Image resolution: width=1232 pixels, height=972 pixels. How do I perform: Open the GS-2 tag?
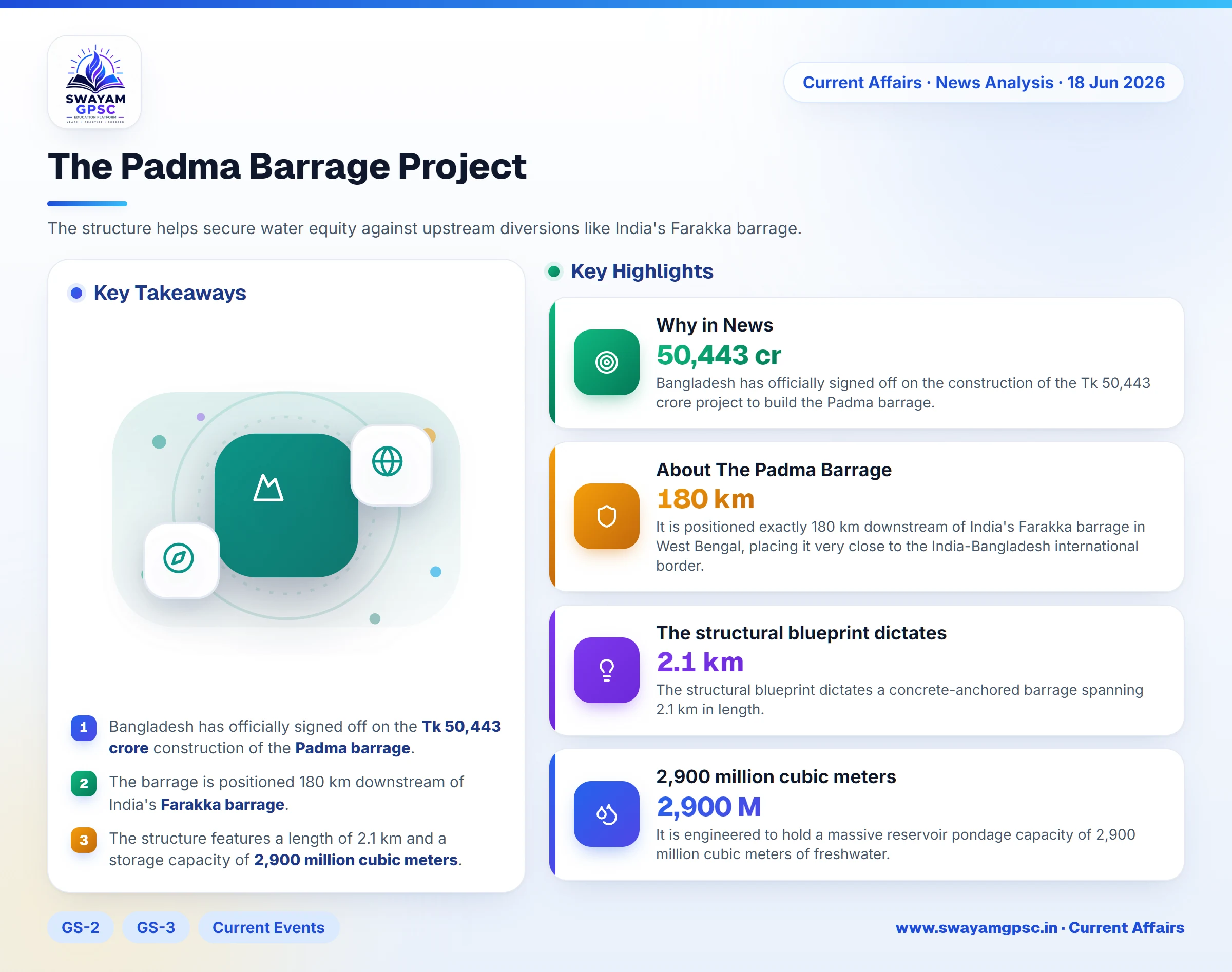tap(80, 928)
